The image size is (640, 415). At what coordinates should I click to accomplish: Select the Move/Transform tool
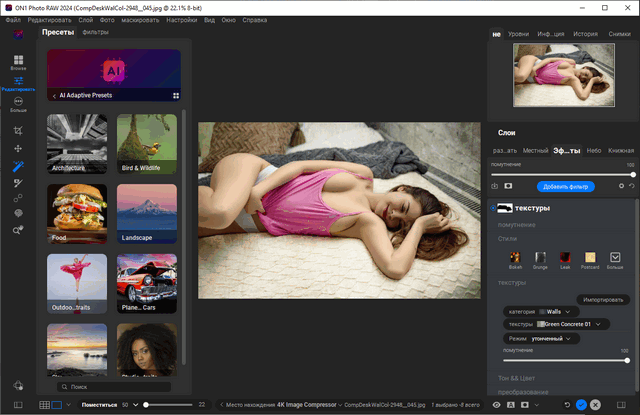[18, 148]
